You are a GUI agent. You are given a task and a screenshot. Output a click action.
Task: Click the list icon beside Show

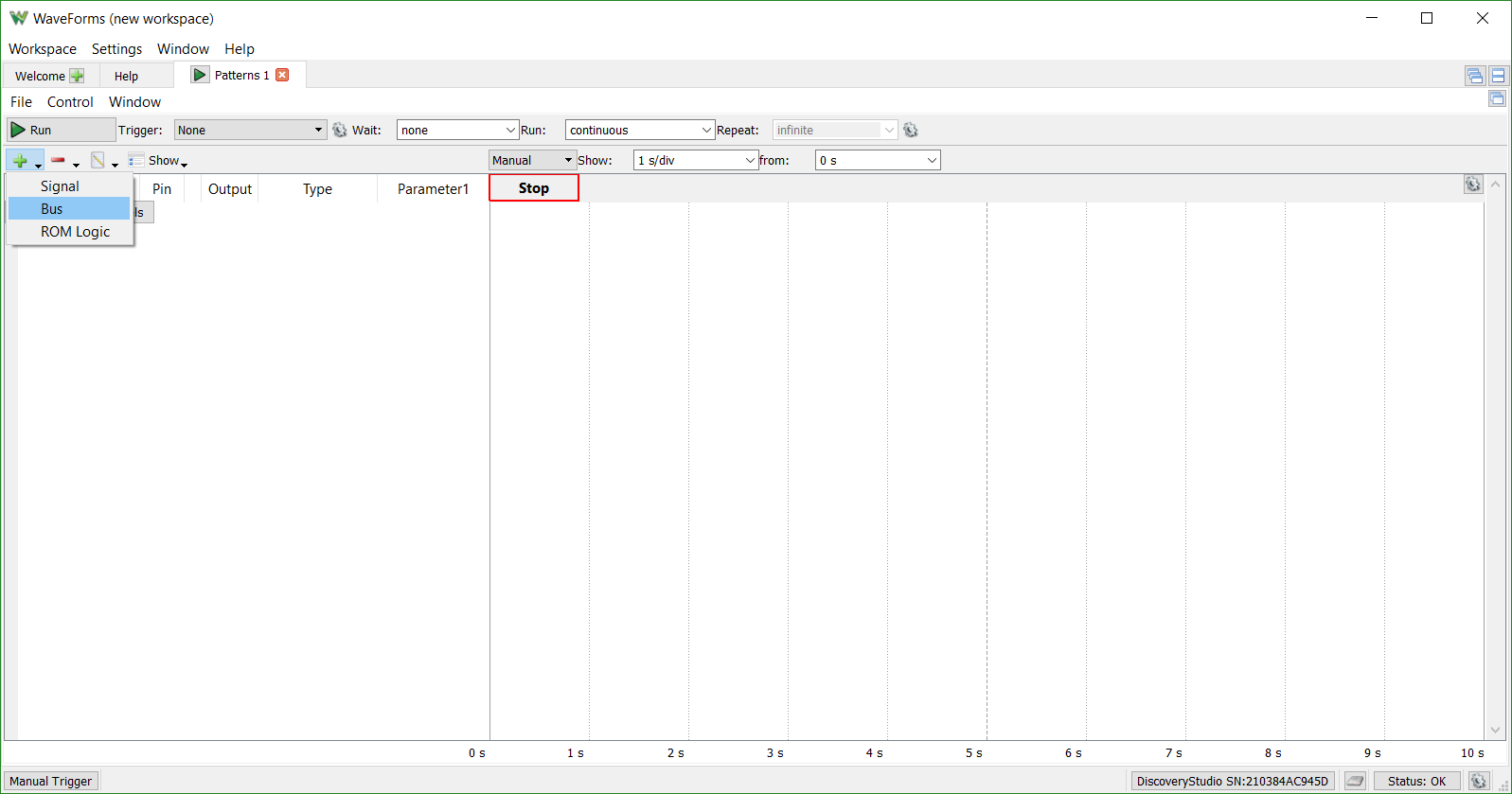136,161
